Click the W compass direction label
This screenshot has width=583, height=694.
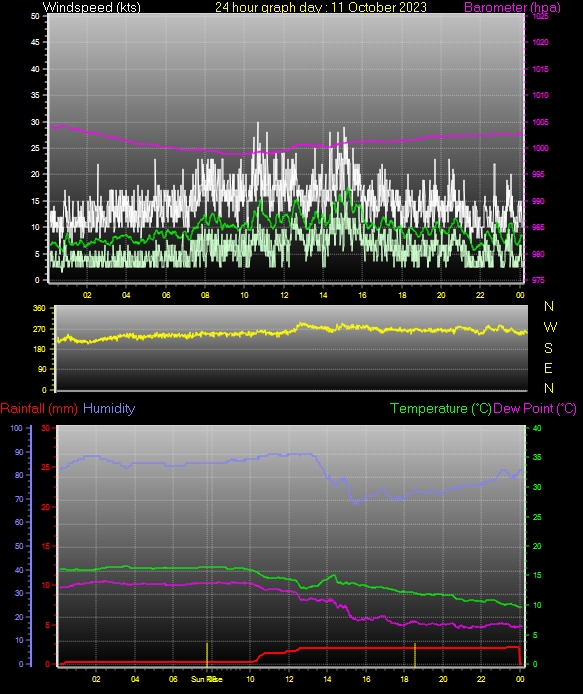click(x=550, y=327)
